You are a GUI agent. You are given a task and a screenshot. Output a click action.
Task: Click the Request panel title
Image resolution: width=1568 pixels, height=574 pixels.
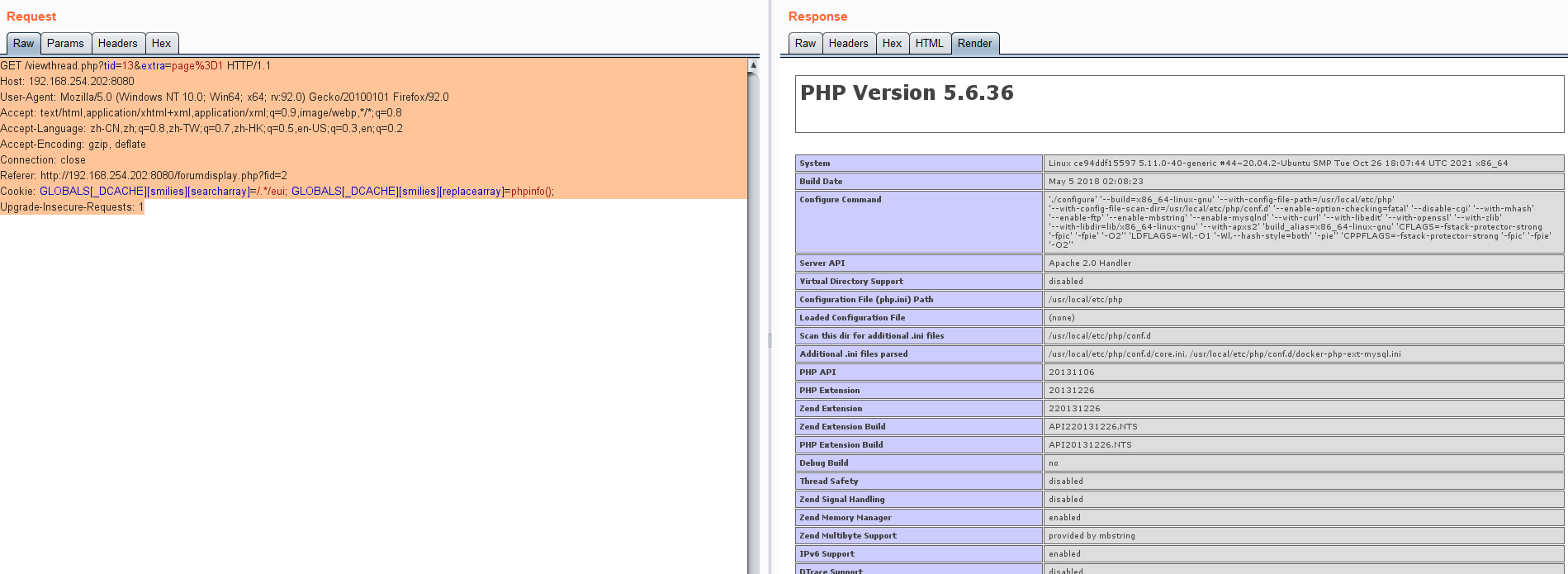pyautogui.click(x=31, y=17)
